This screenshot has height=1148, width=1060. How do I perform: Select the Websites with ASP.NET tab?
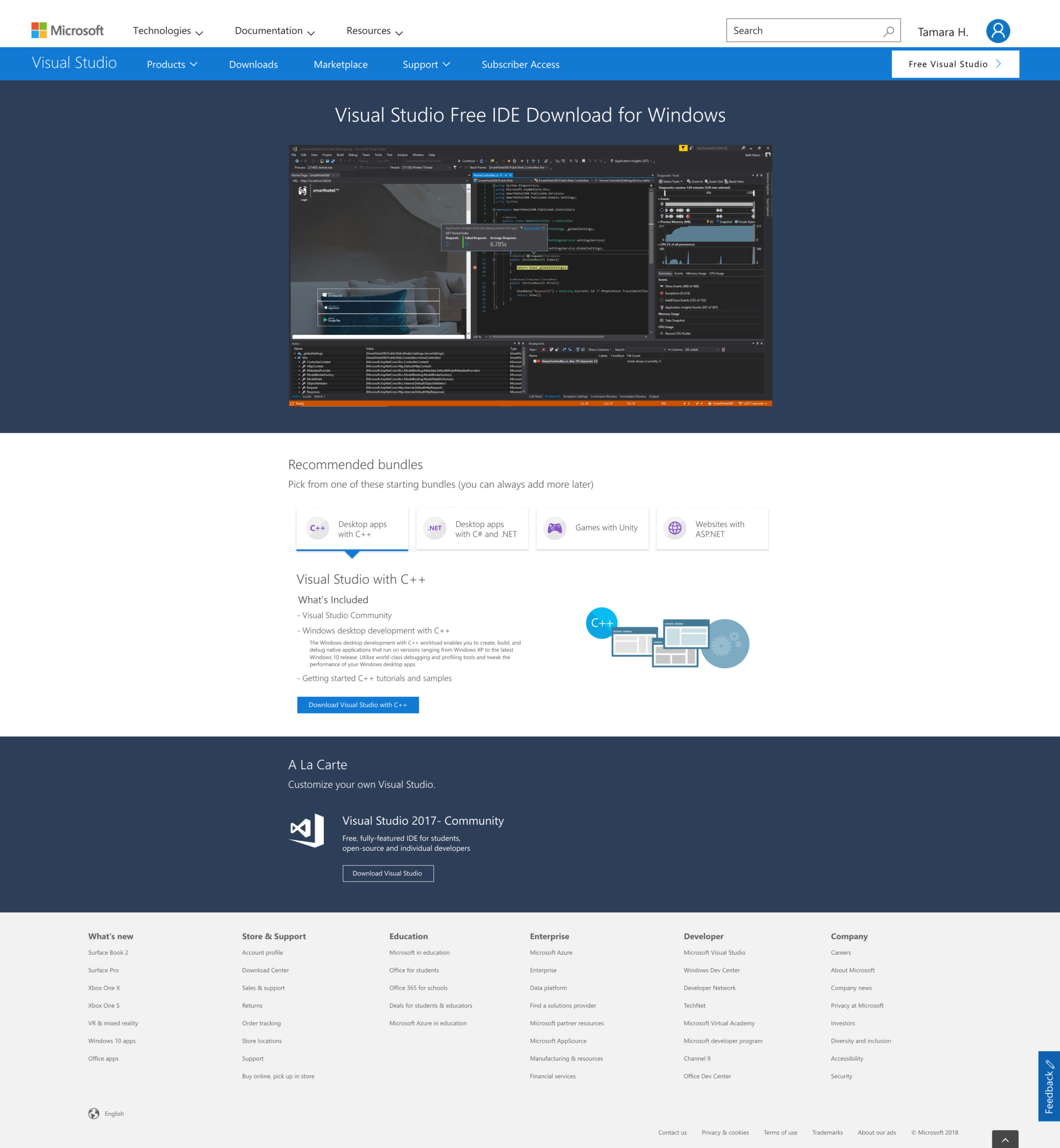tap(712, 529)
